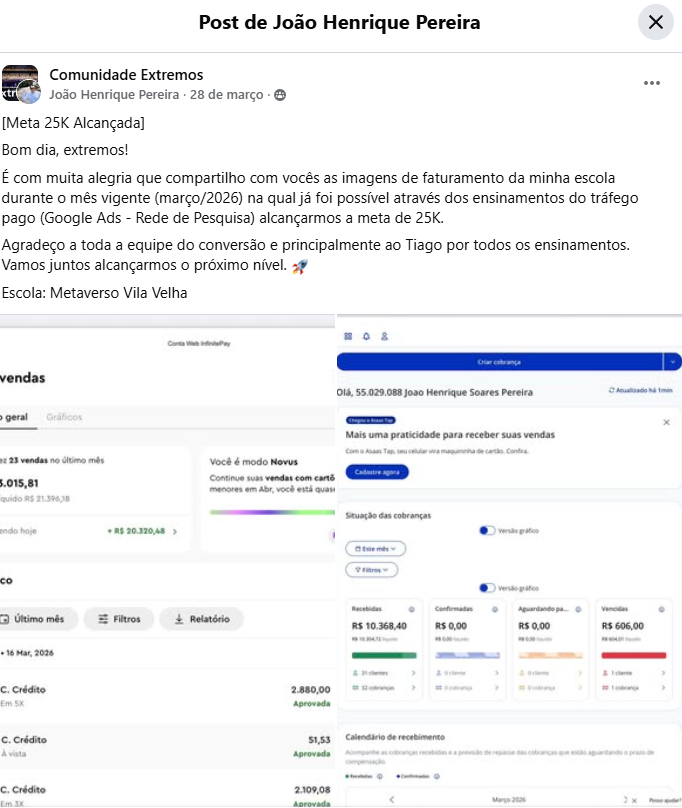Click the info icon beside Vencidas
This screenshot has height=808, width=682.
tap(661, 609)
